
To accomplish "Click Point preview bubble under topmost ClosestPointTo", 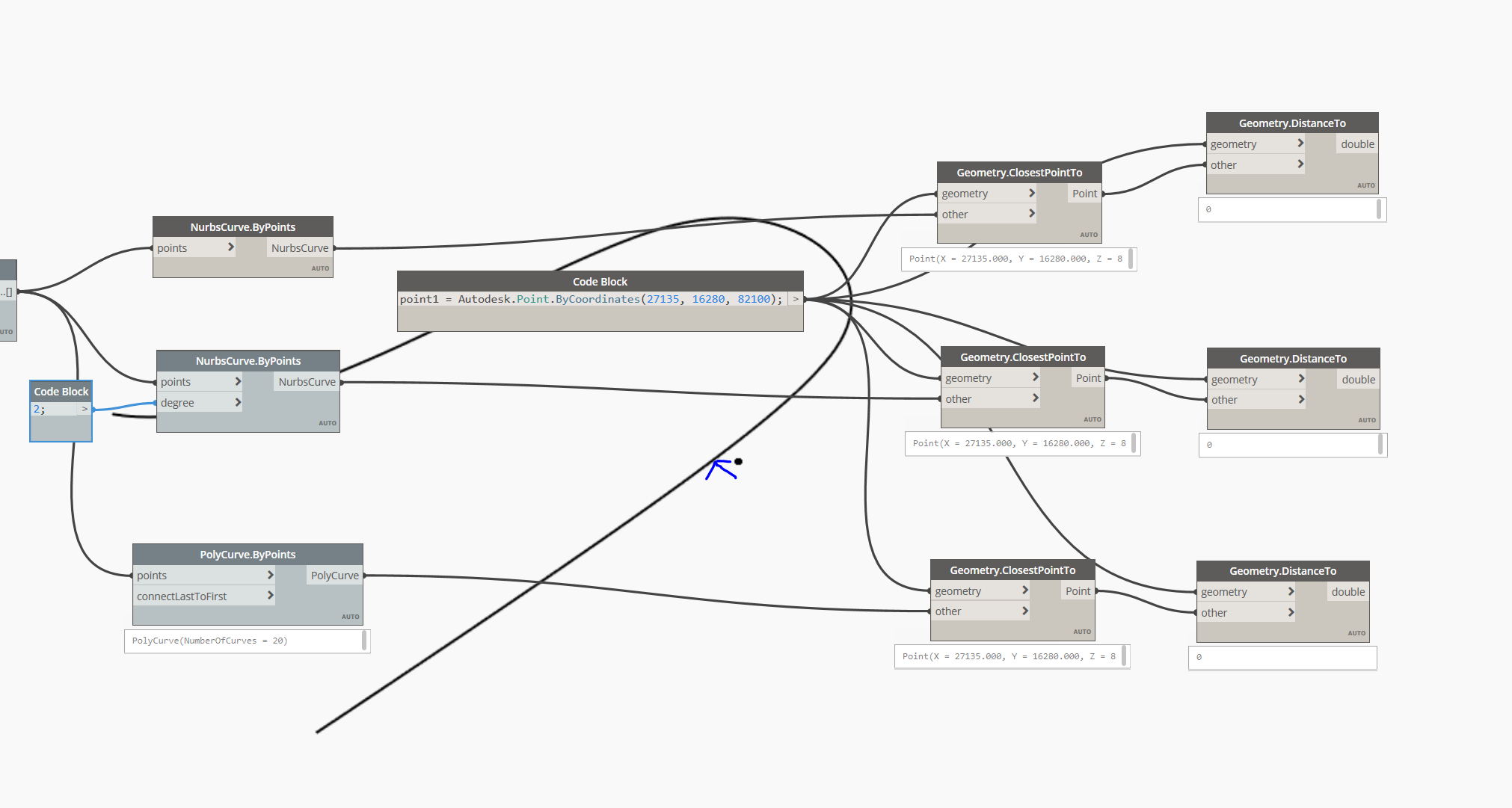I will [x=1018, y=259].
